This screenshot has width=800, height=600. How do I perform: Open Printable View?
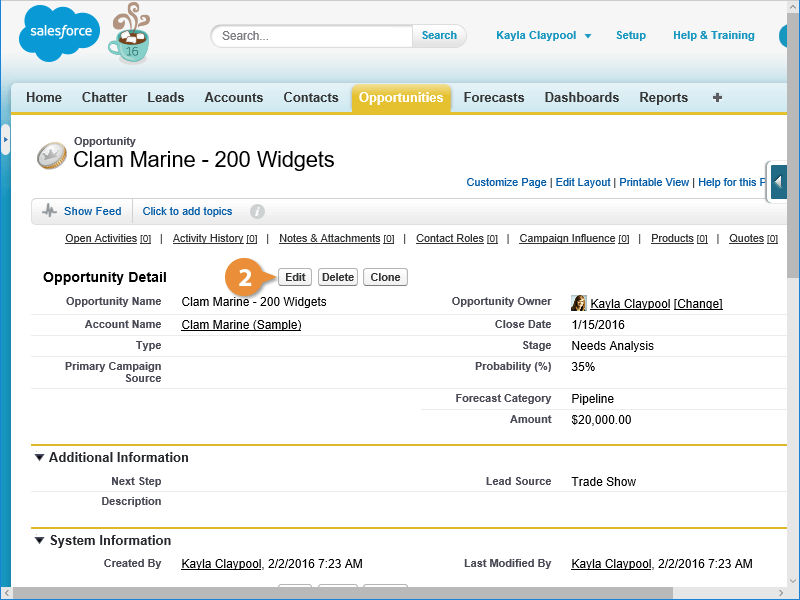654,182
